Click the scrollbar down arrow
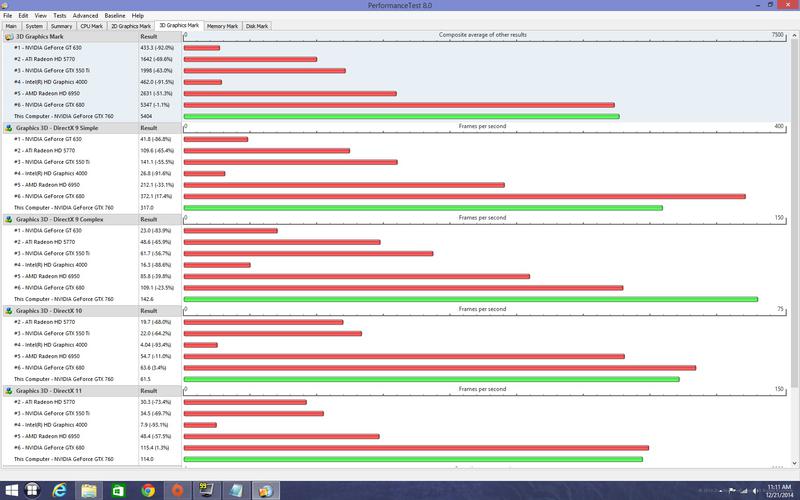Image resolution: width=800 pixels, height=500 pixels. (794, 463)
